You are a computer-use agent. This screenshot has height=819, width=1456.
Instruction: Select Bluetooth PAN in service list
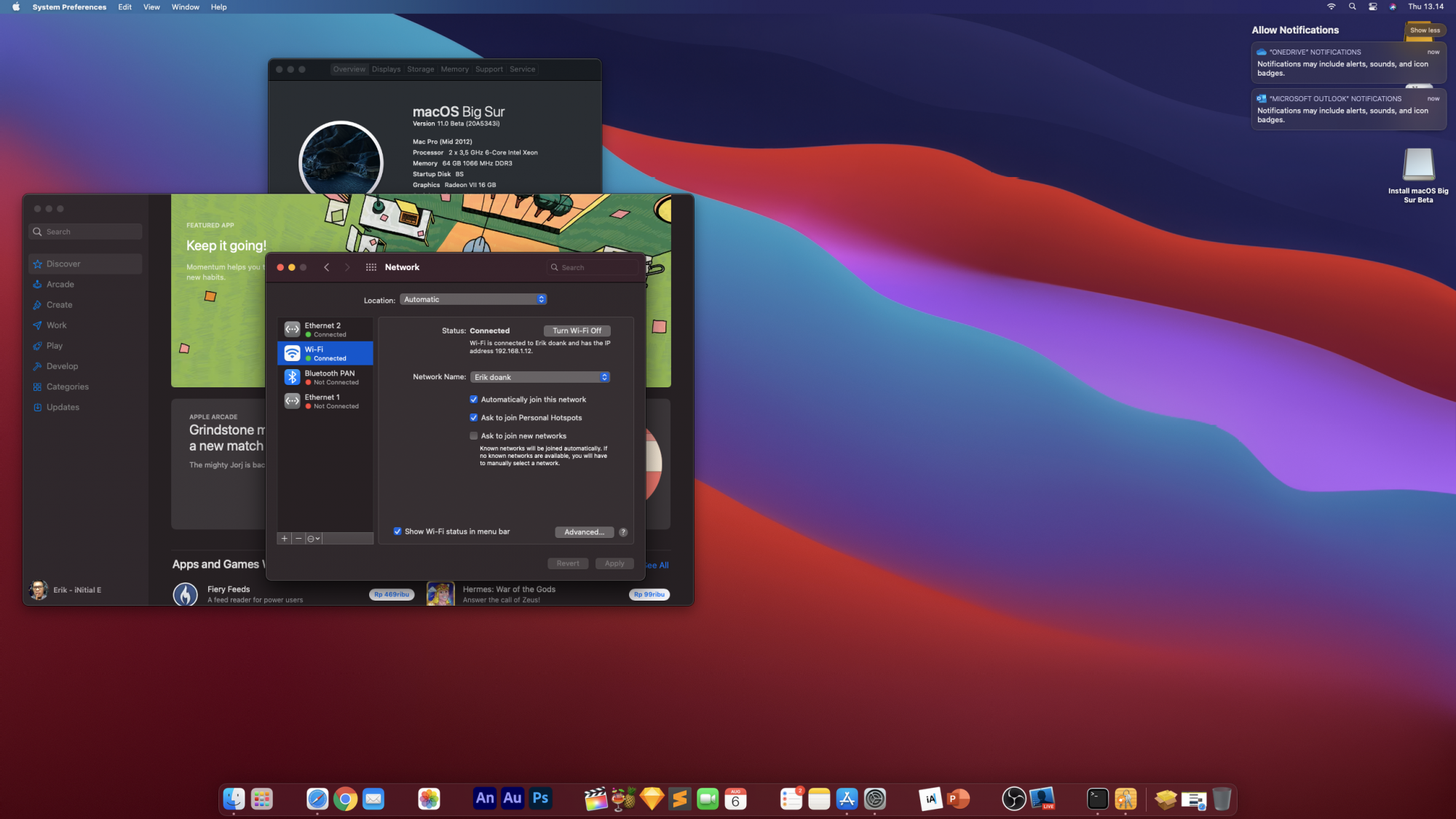(325, 377)
